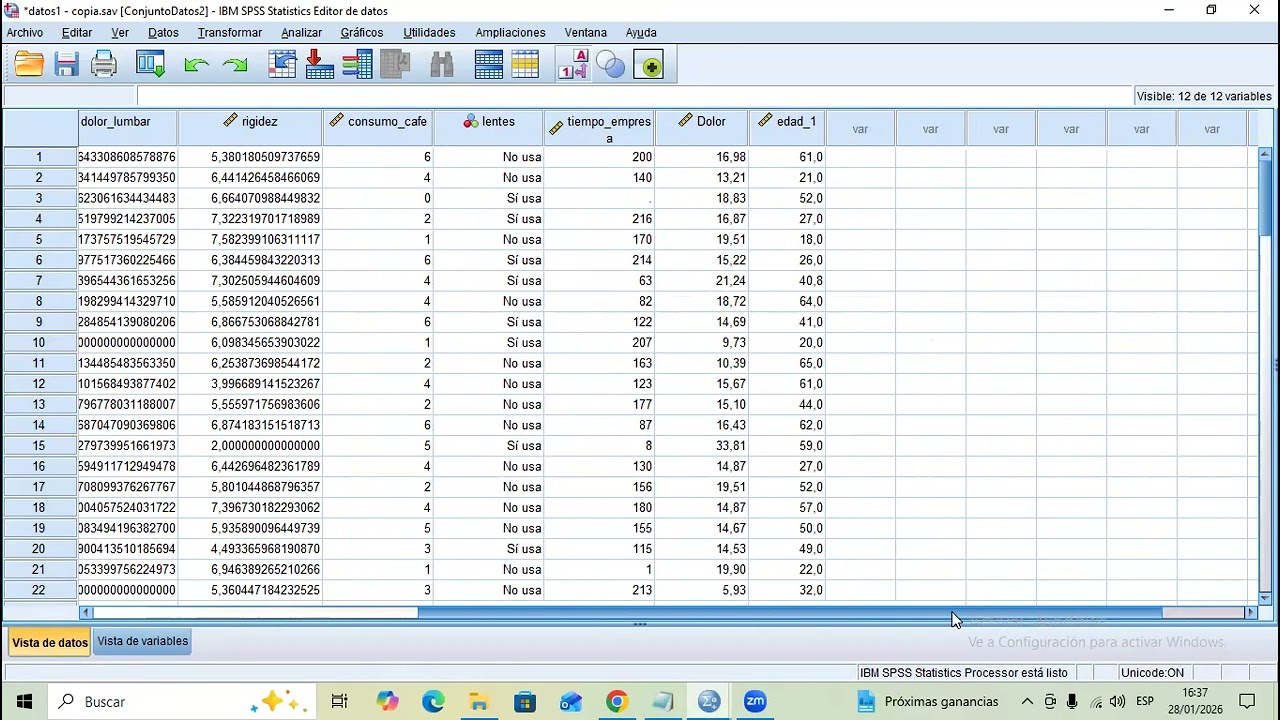Viewport: 1280px width, 720px height.
Task: Click the green Undo arrow
Action: [197, 66]
